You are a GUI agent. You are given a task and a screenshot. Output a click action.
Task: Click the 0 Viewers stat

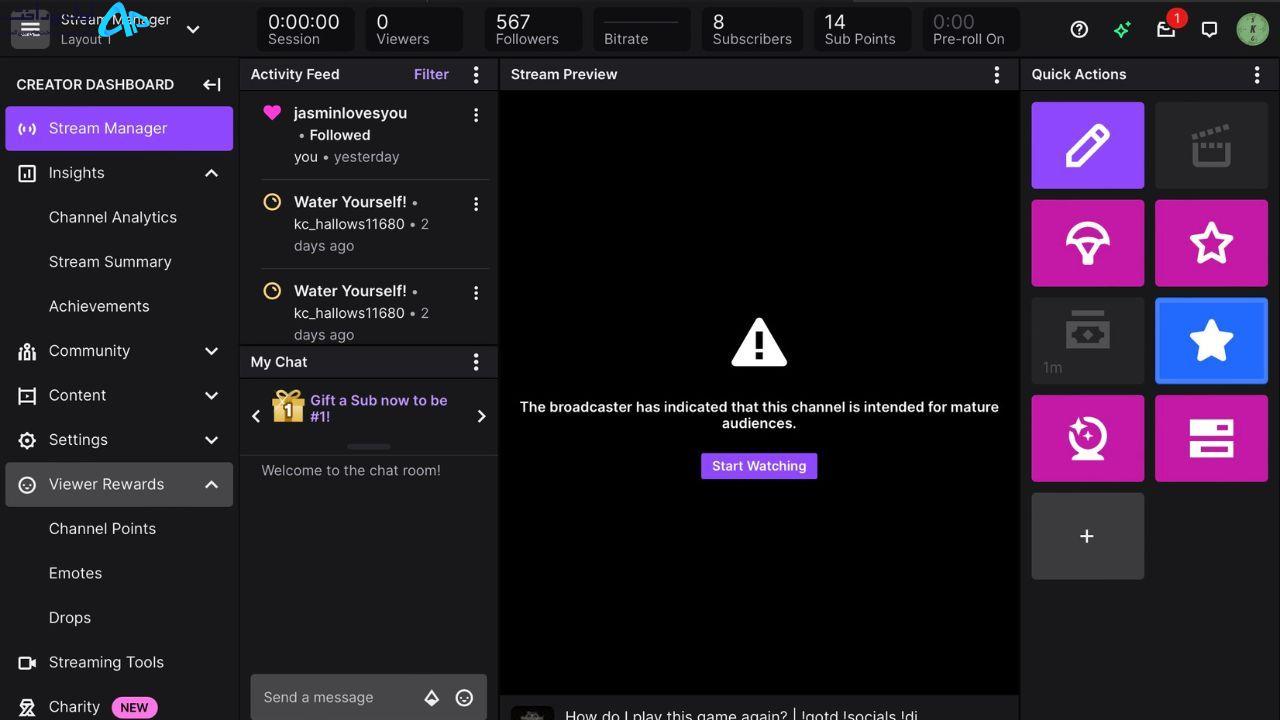click(414, 29)
